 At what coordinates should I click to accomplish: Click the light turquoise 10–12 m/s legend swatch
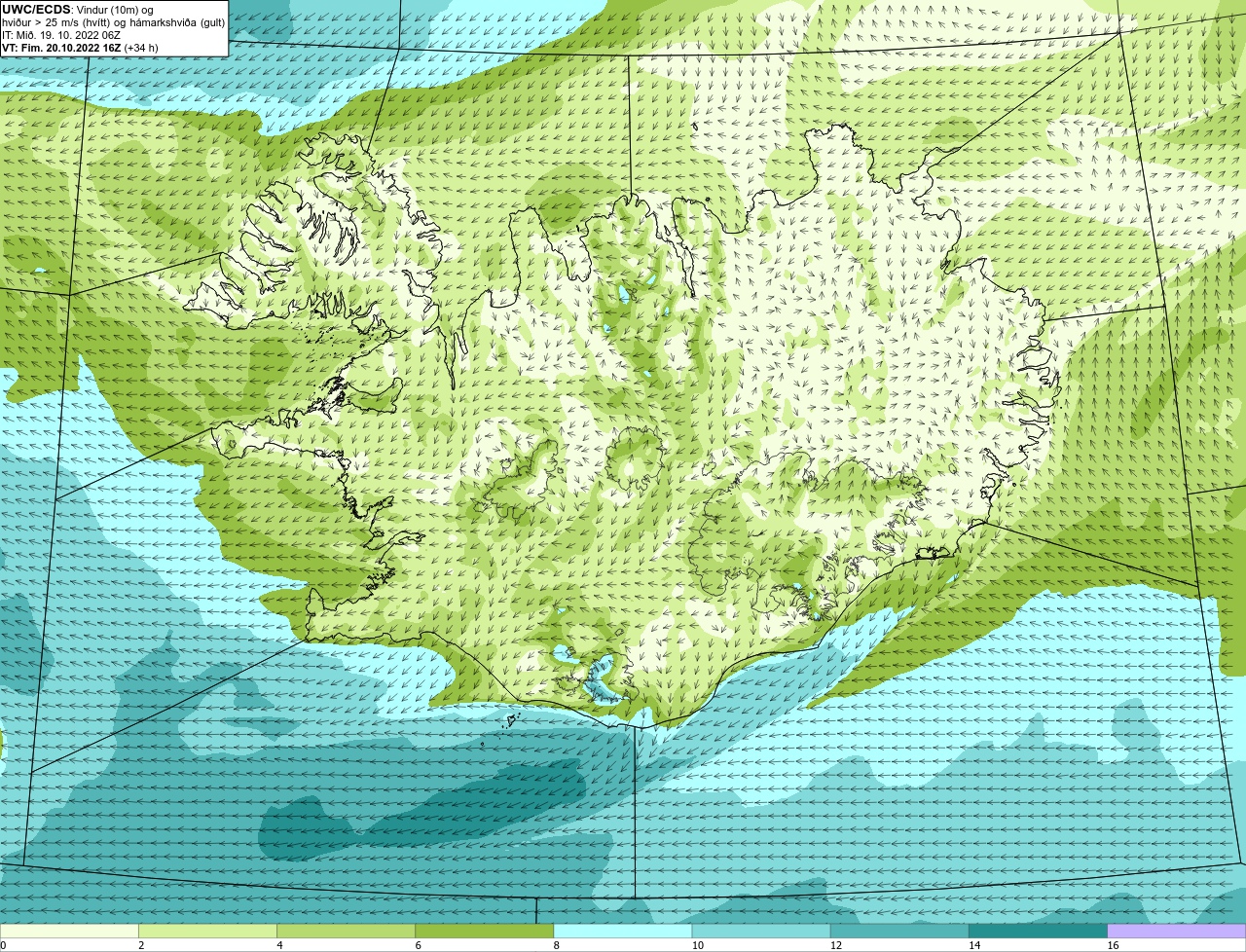tap(761, 931)
